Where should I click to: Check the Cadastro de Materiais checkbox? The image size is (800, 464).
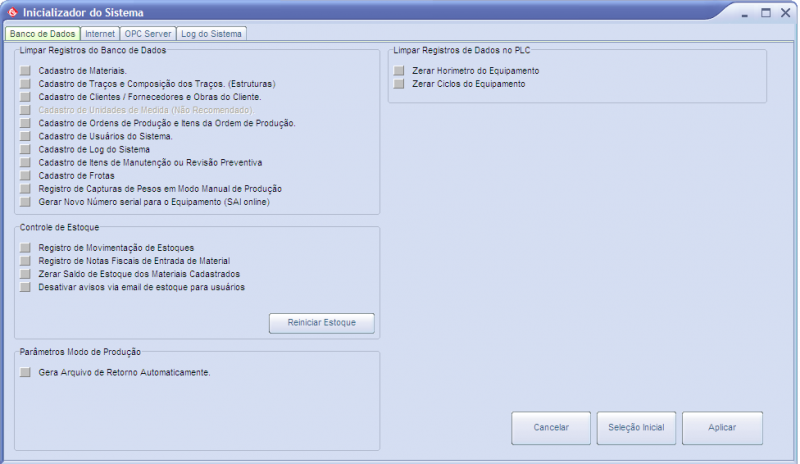[26, 70]
